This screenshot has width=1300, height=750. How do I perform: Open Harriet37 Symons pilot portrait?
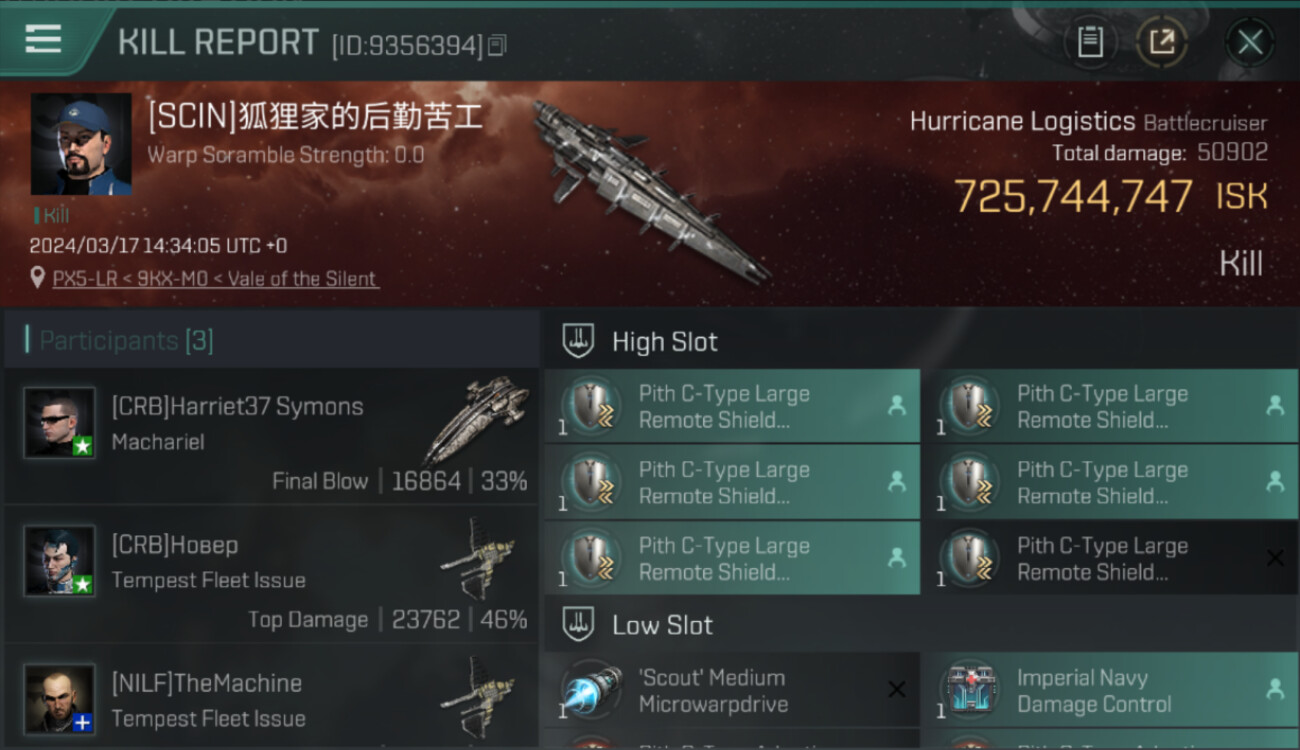tap(60, 423)
